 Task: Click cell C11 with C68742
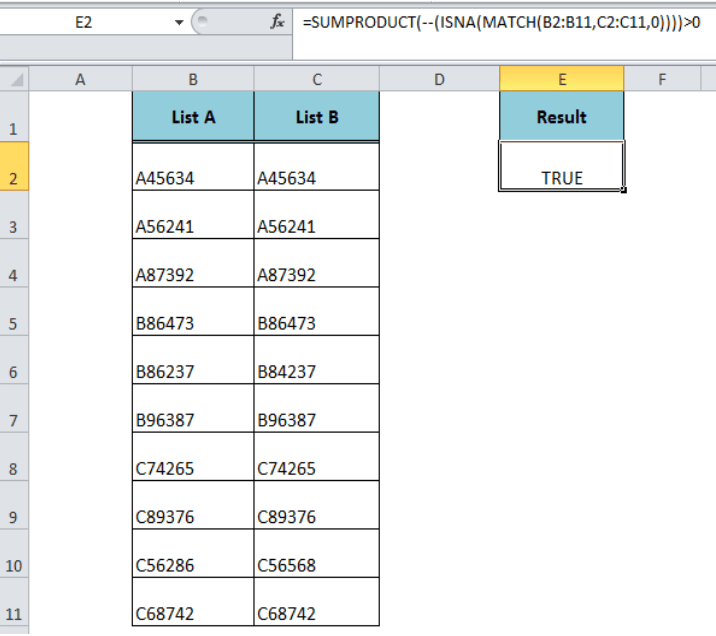tap(317, 602)
